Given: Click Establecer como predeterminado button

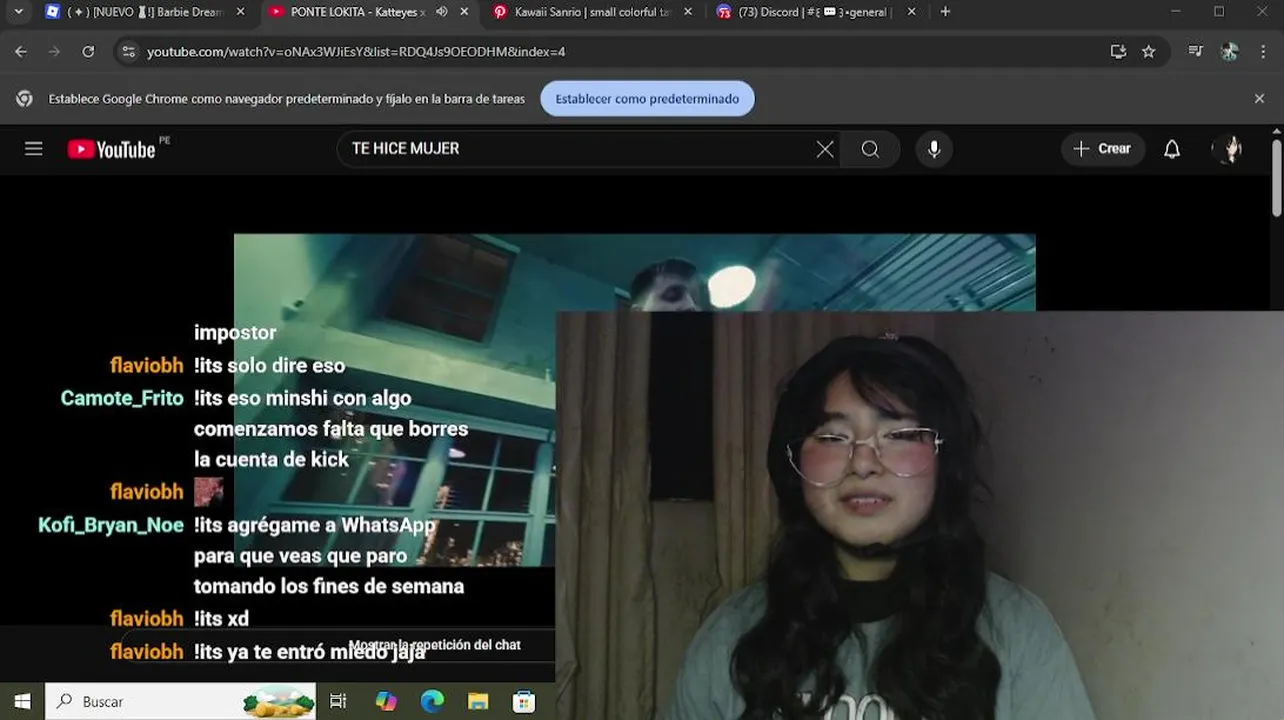Looking at the screenshot, I should pyautogui.click(x=647, y=99).
